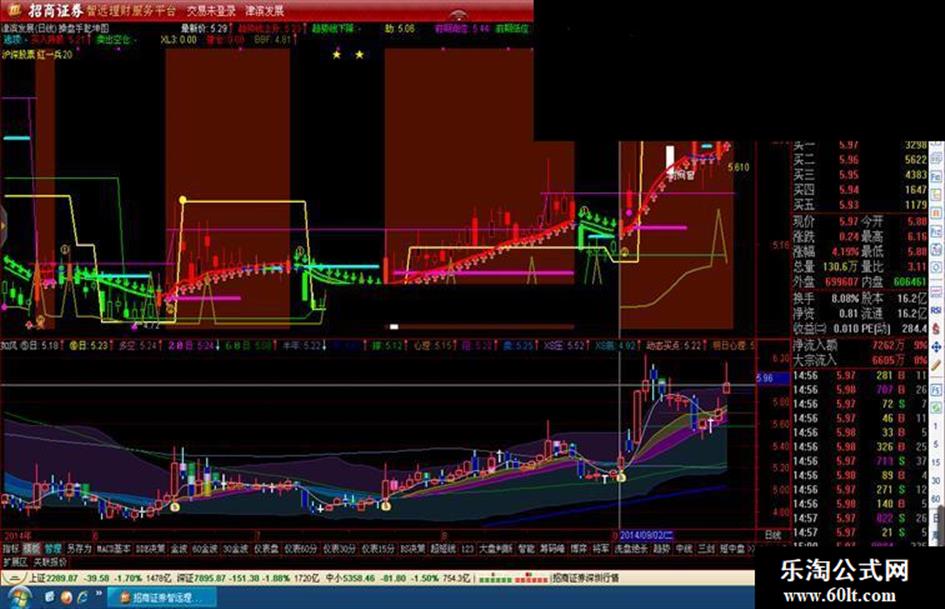945x609 pixels.
Task: Select the 仪表60分 tab
Action: [301, 549]
